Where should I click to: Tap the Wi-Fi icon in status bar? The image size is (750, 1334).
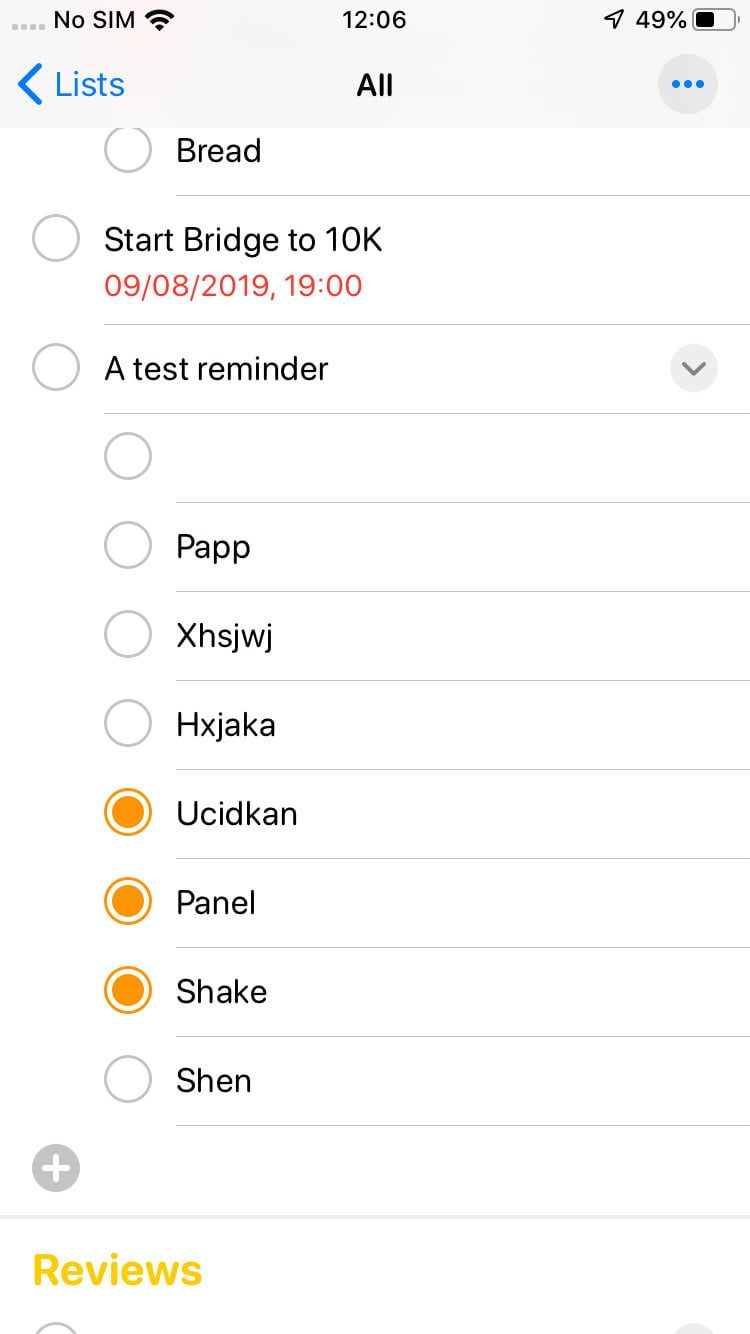pyautogui.click(x=159, y=19)
